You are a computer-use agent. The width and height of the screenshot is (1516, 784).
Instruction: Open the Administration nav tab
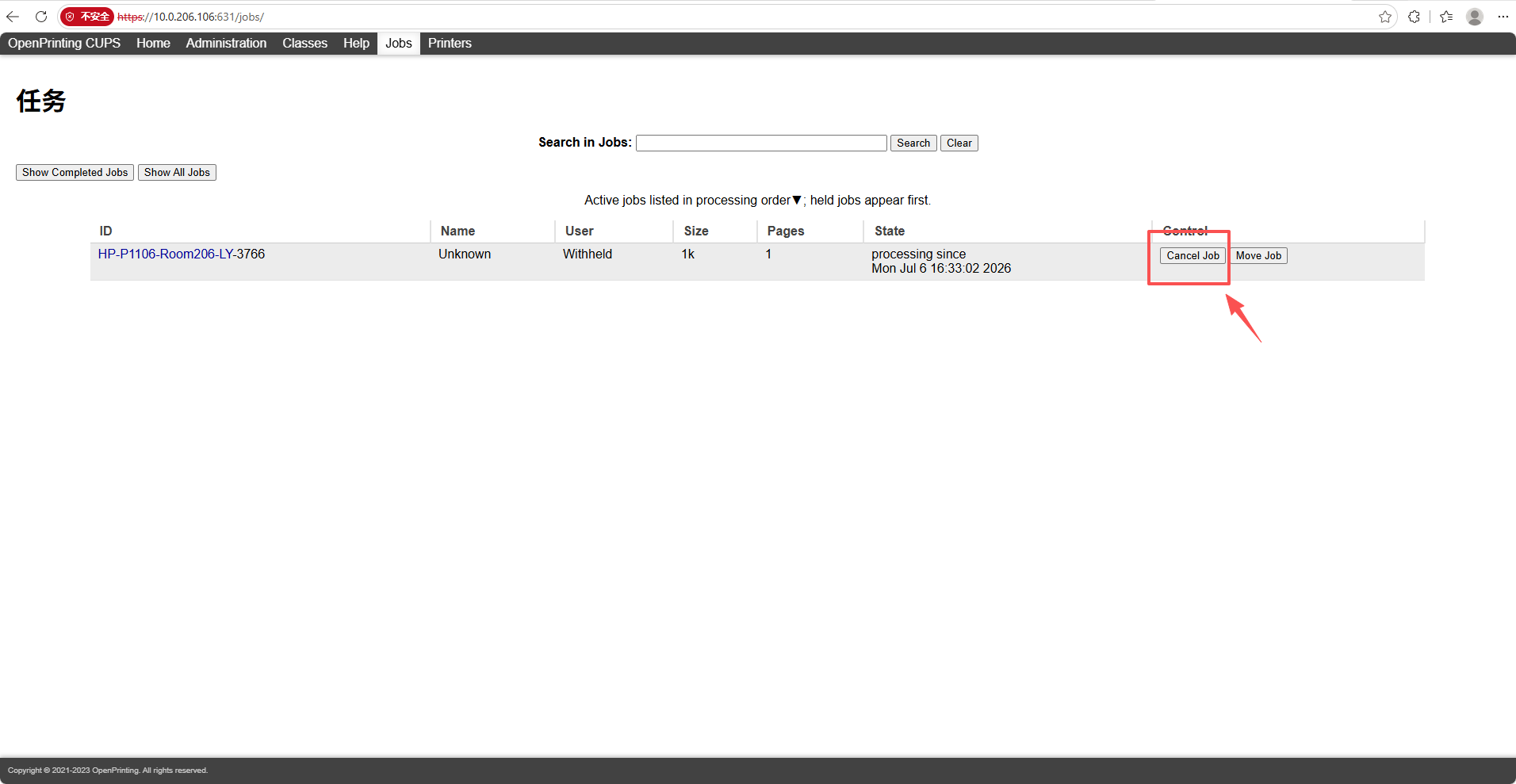226,43
